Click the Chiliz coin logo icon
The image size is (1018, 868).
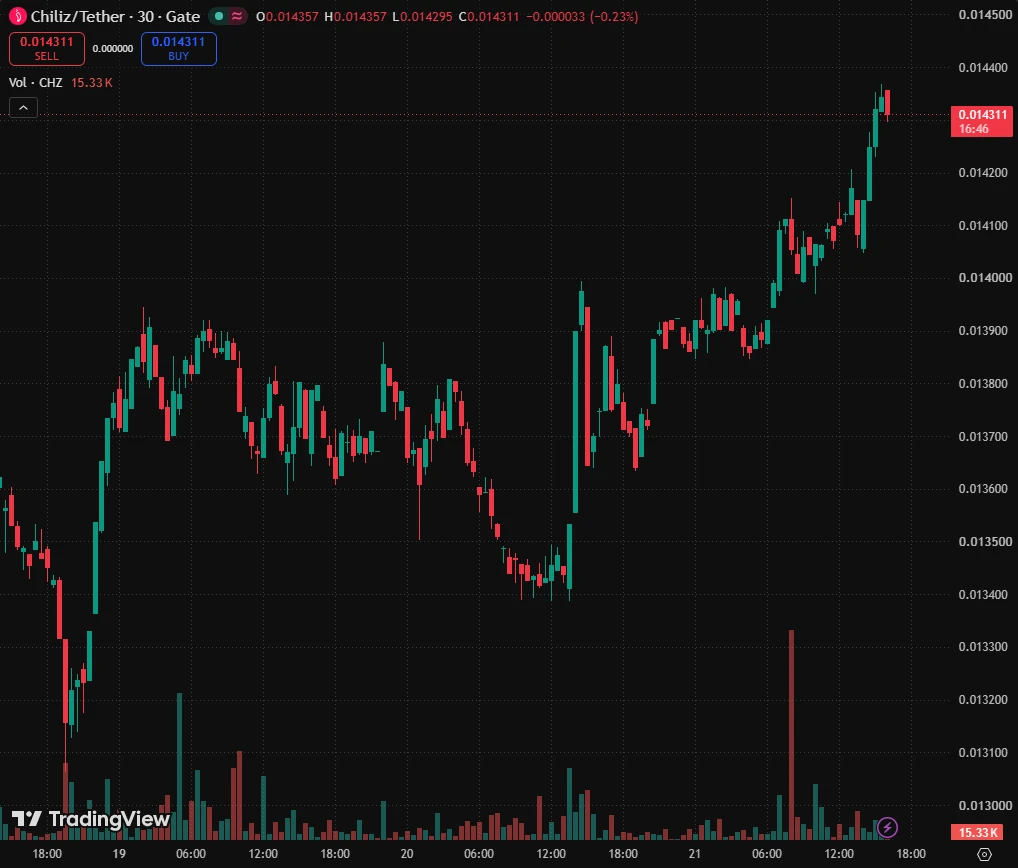pyautogui.click(x=17, y=16)
